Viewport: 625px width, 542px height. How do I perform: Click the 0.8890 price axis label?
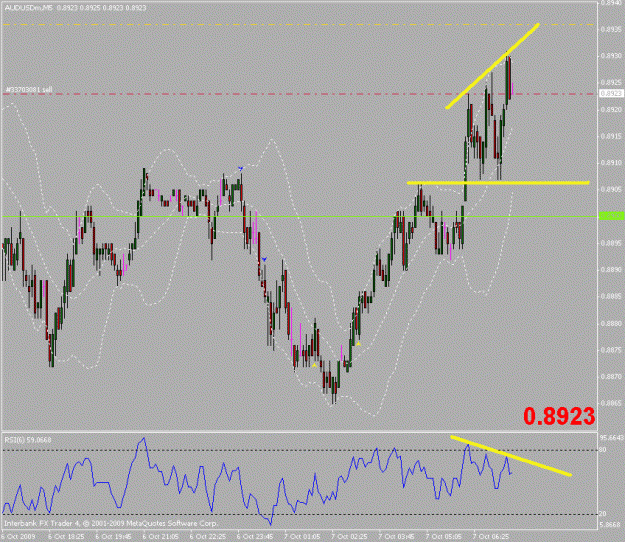[x=611, y=269]
